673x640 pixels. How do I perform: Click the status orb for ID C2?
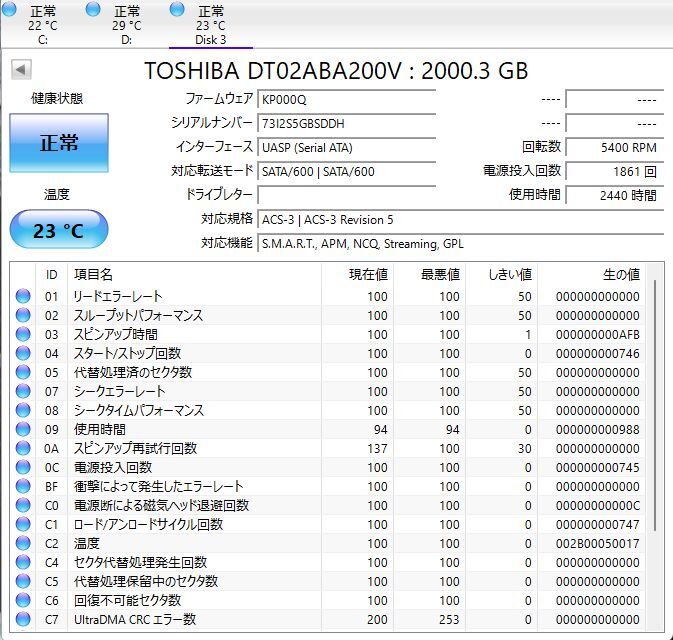tap(23, 543)
